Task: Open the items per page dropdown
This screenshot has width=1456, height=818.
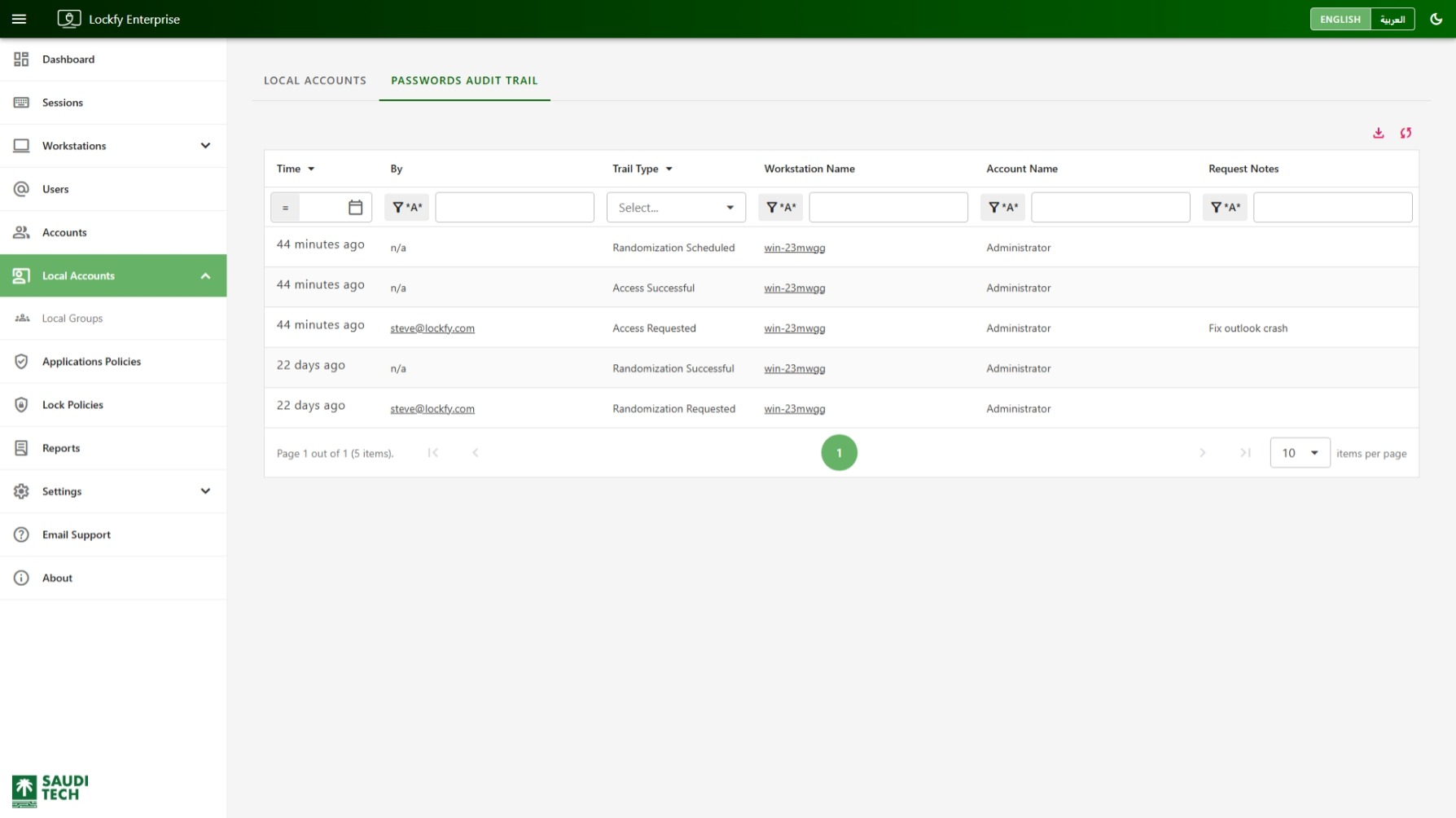Action: point(1300,453)
